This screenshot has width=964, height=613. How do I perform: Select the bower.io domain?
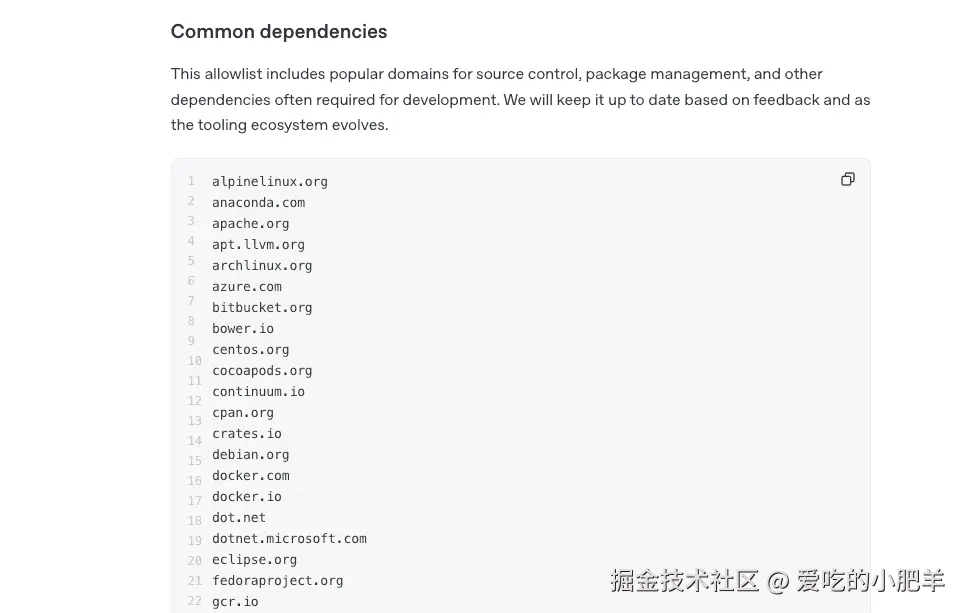242,328
